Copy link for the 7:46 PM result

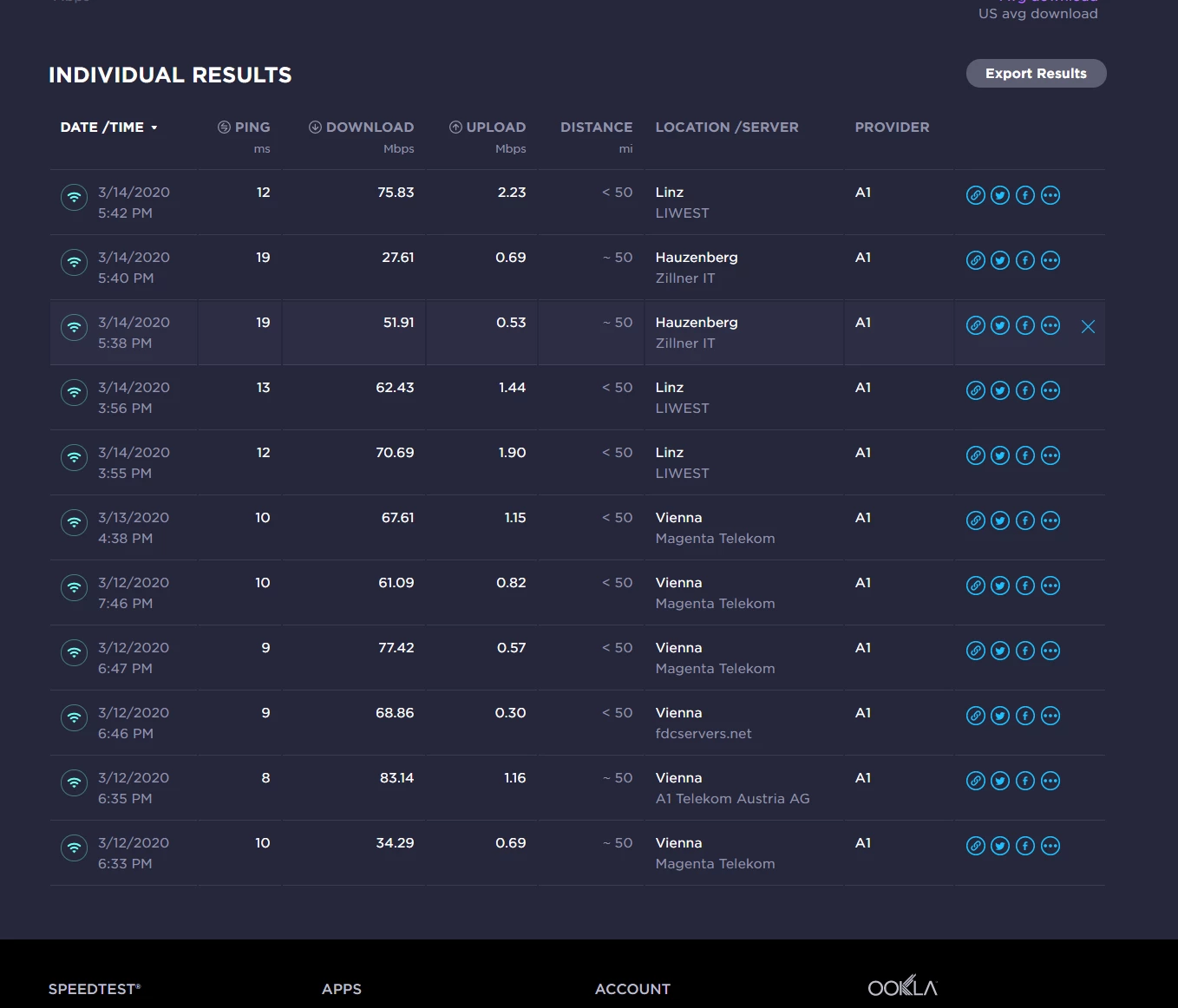click(976, 586)
